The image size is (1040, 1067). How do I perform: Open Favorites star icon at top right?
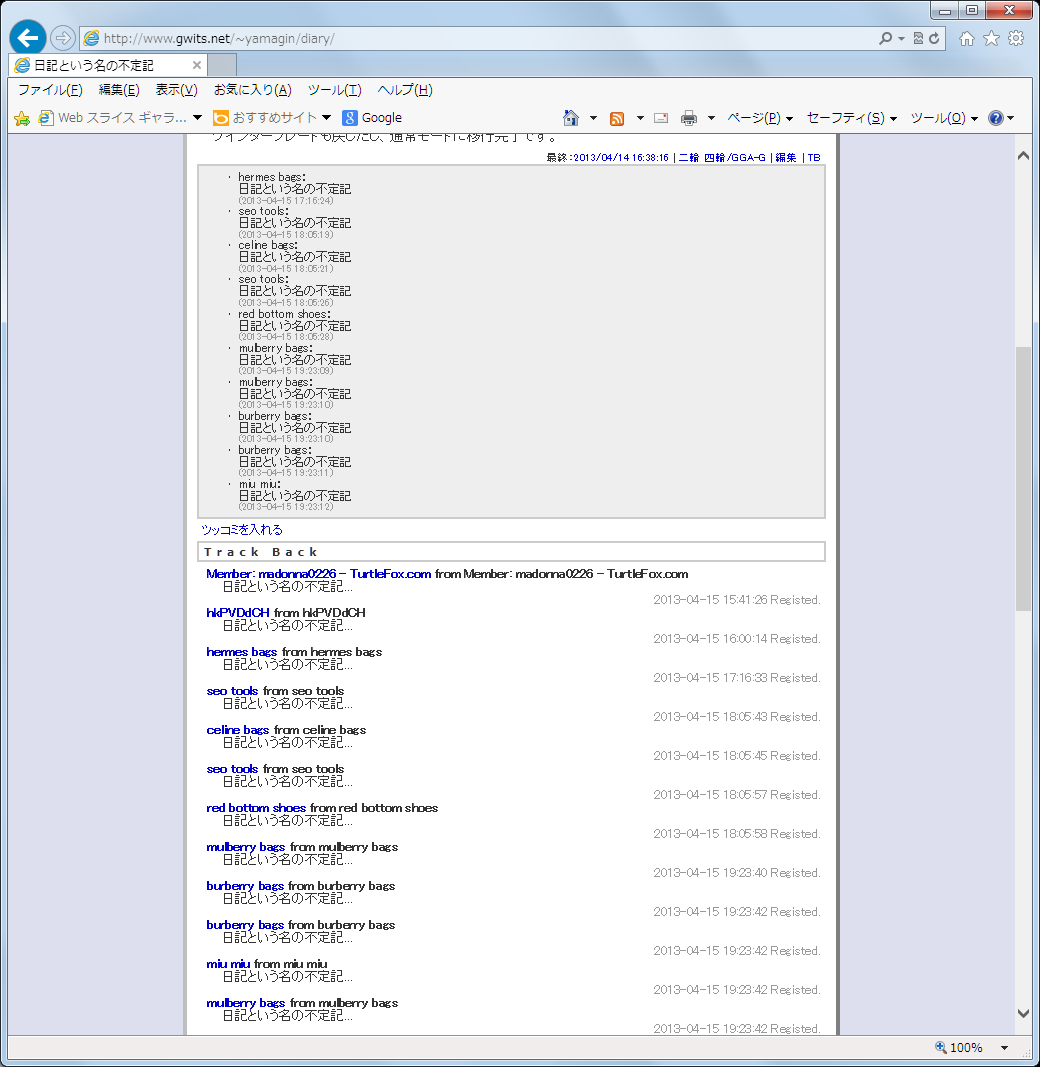click(x=991, y=38)
